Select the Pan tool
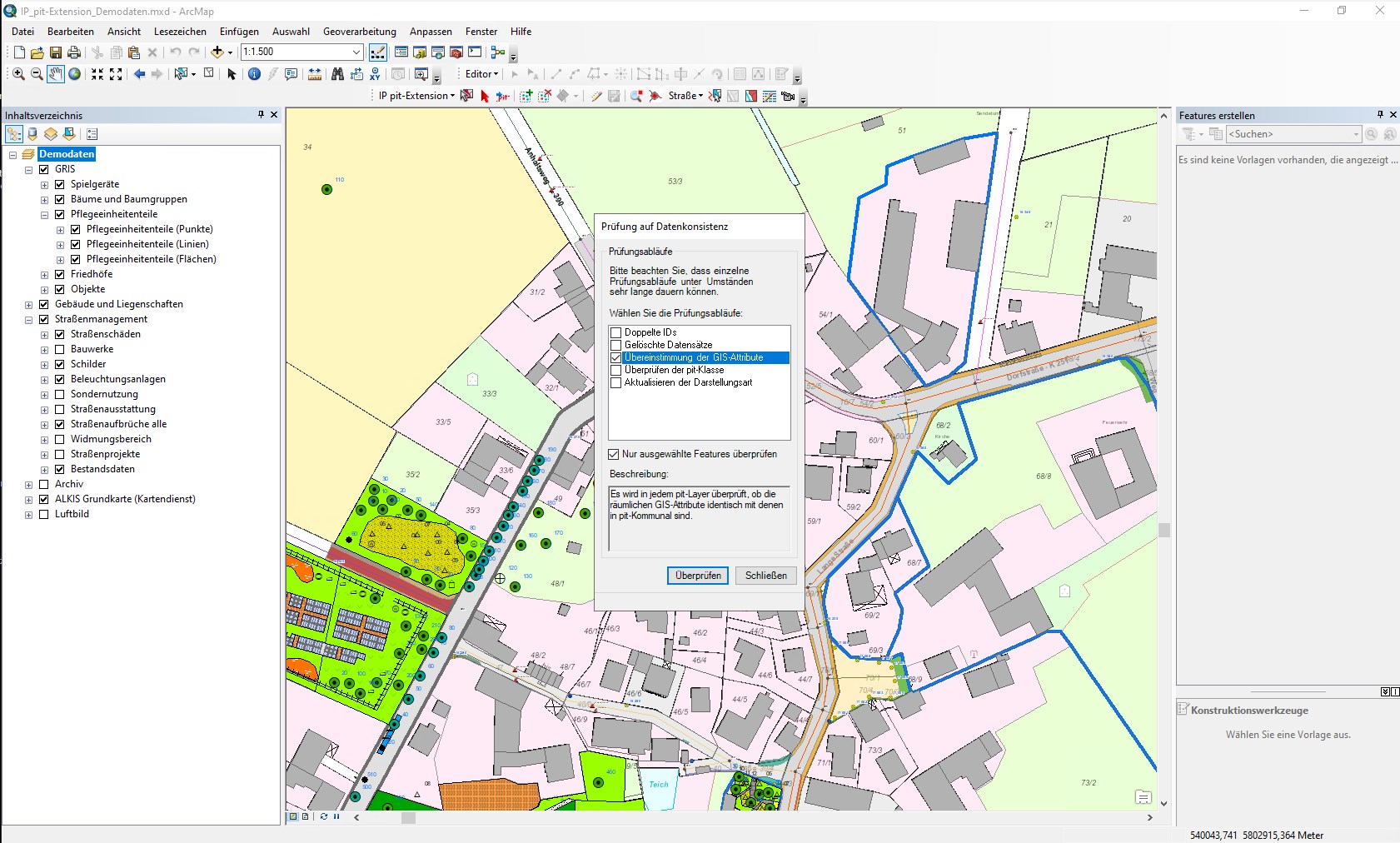Screen dimensions: 1400x843 coord(56,74)
